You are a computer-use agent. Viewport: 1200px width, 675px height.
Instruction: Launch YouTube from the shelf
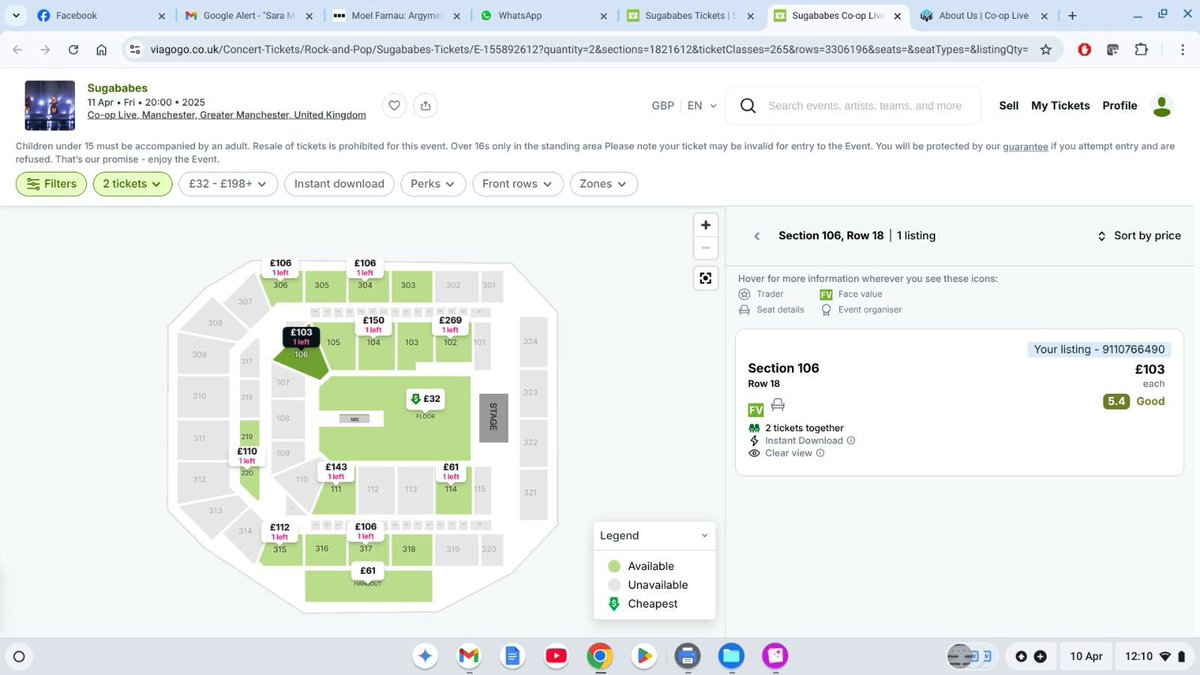(556, 656)
